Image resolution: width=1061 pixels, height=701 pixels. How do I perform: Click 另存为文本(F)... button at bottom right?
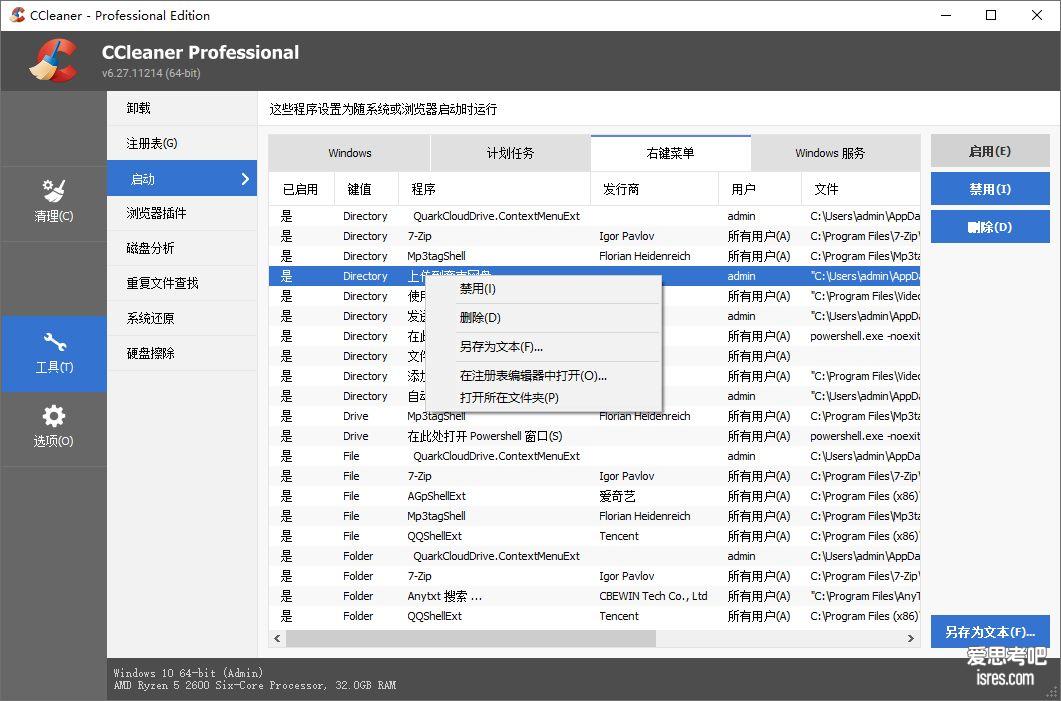tap(990, 632)
